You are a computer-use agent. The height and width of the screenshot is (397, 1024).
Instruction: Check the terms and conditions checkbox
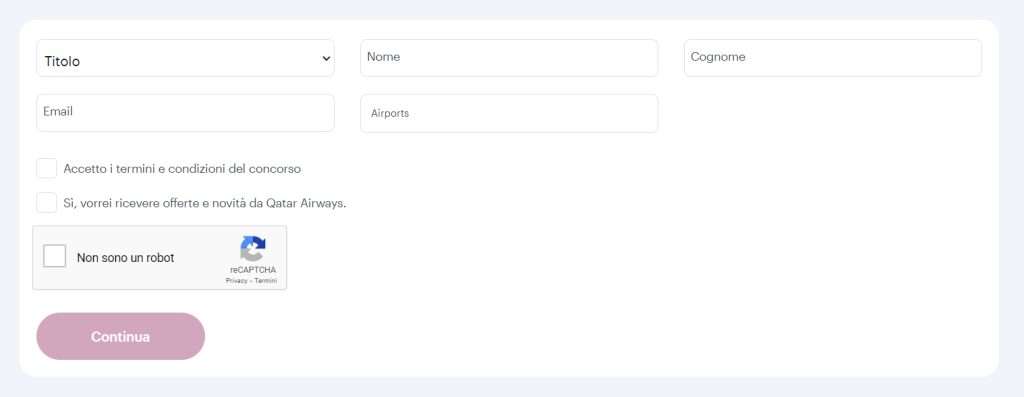pos(46,168)
